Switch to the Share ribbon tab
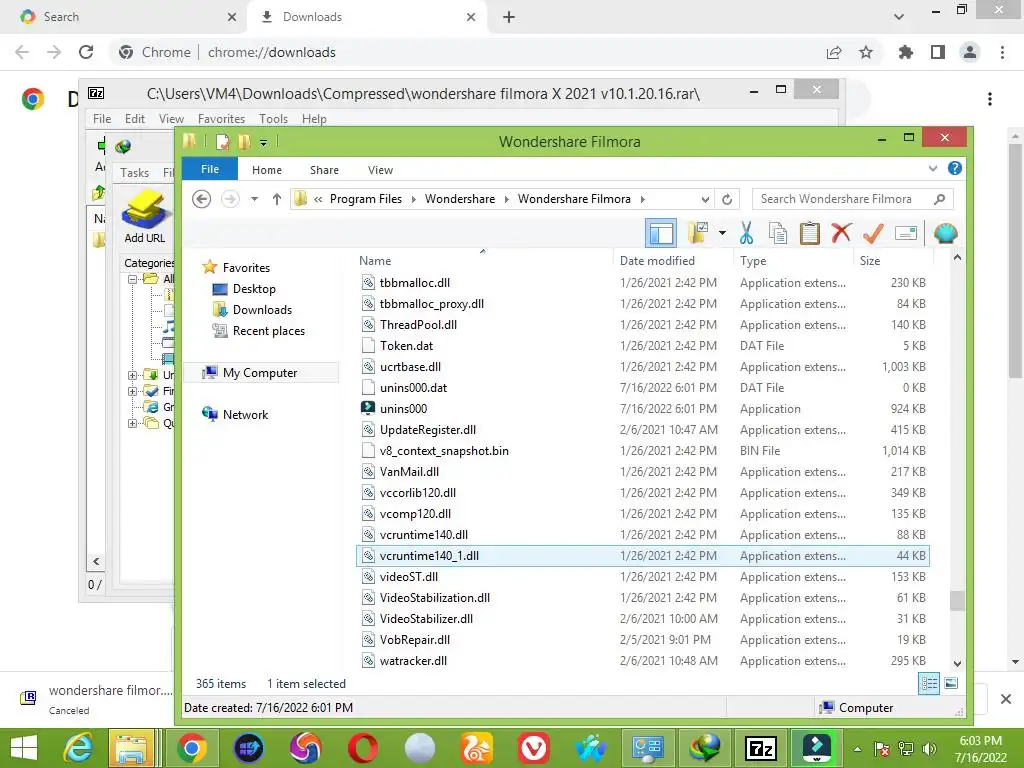 pyautogui.click(x=324, y=170)
